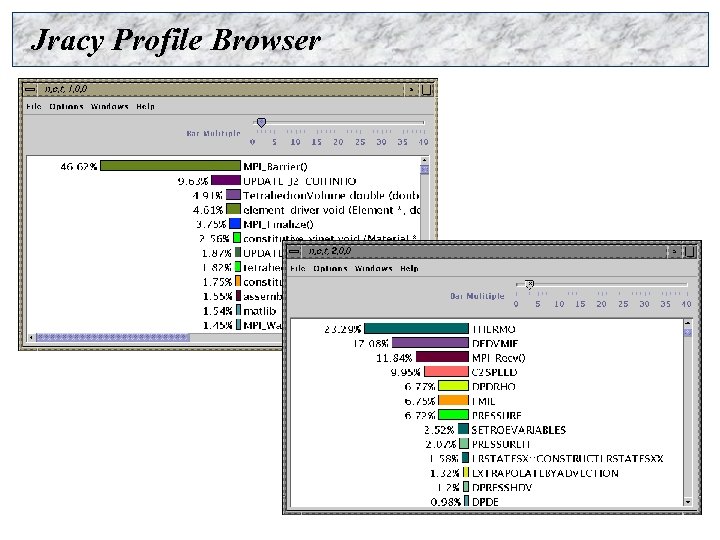Click vertical scrollbar thumb in n,c,t 1,0,0 window

424,169
